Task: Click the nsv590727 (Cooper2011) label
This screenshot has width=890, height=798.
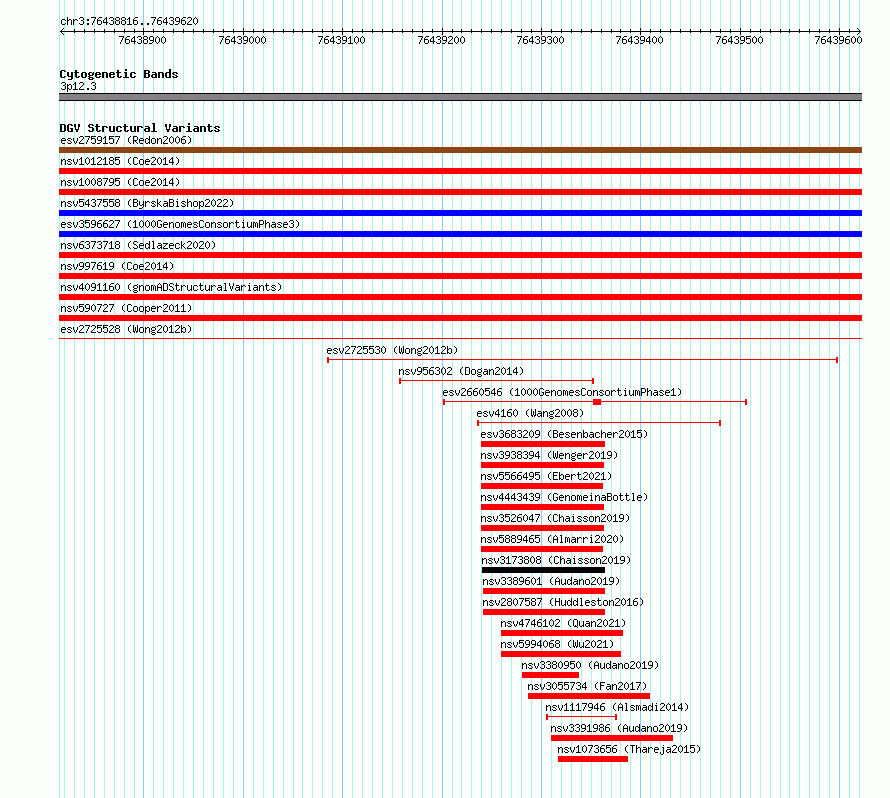Action: tap(126, 308)
